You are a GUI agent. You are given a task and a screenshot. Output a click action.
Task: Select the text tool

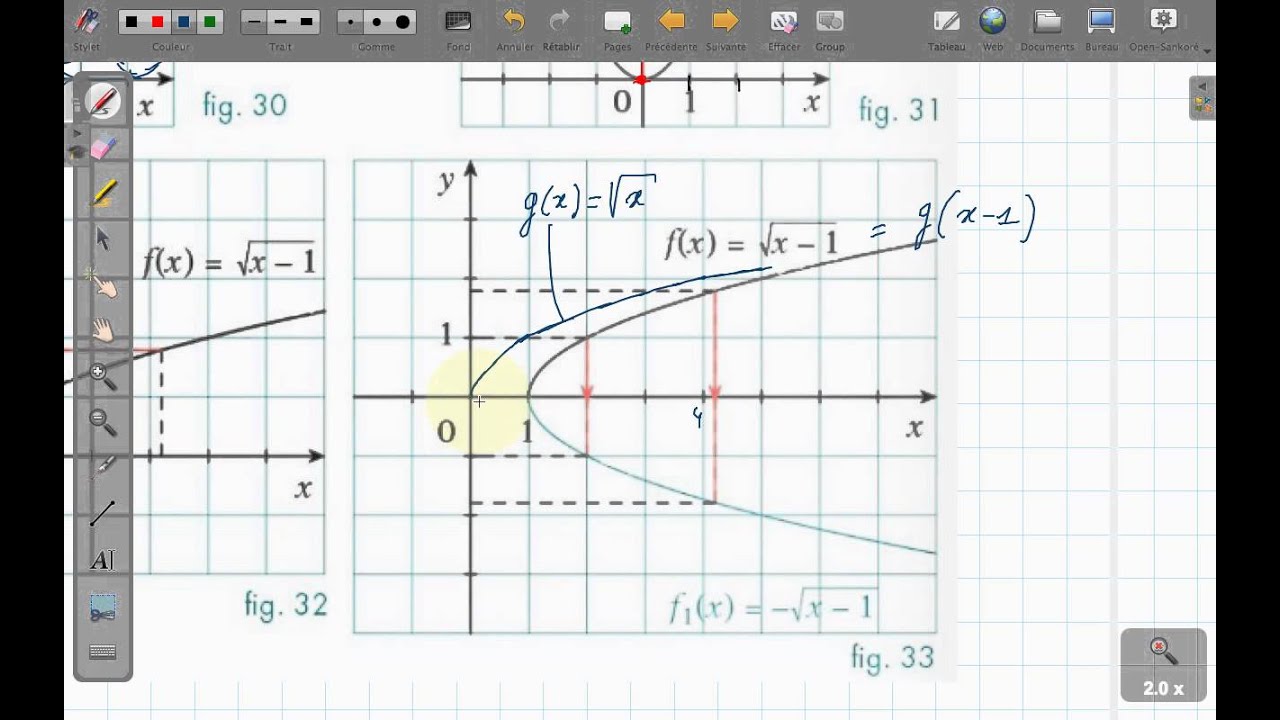click(x=103, y=560)
